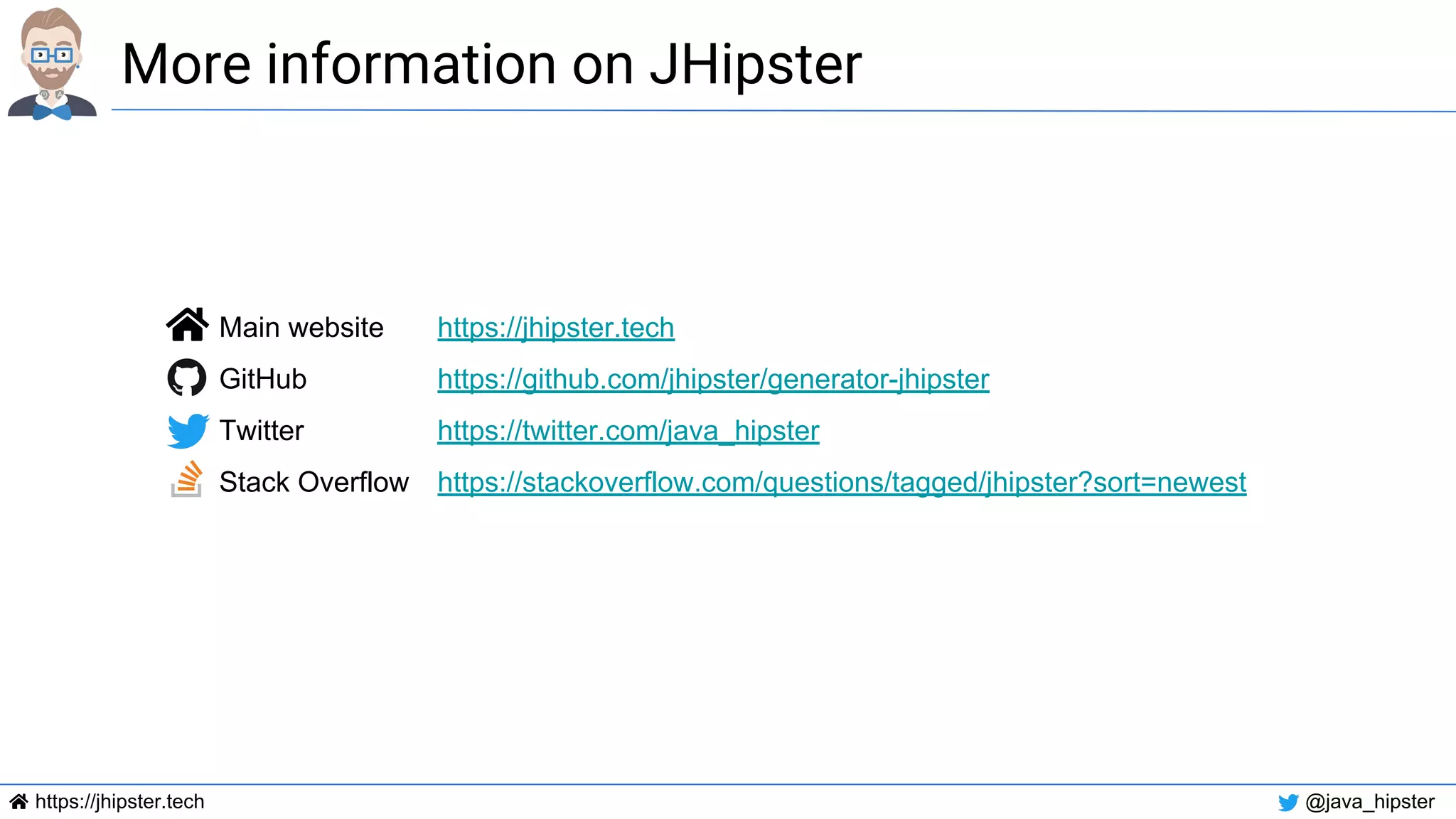Image resolution: width=1456 pixels, height=819 pixels.
Task: Click the 'More information on JHipster' title
Action: click(492, 64)
